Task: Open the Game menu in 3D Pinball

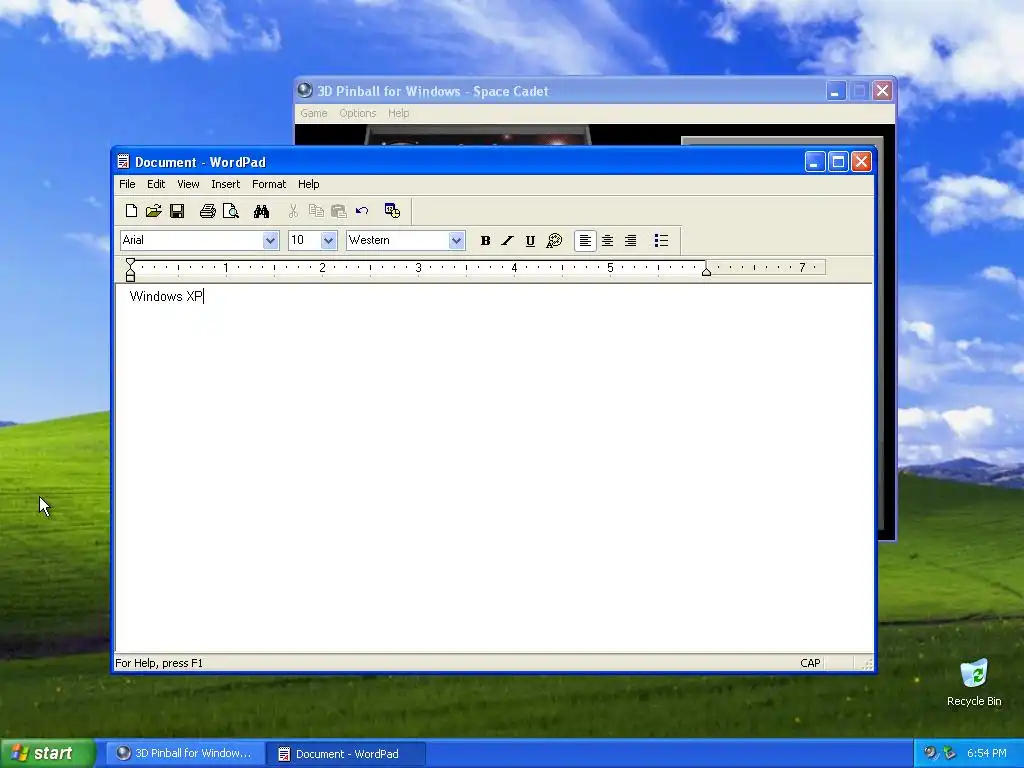Action: tap(313, 113)
